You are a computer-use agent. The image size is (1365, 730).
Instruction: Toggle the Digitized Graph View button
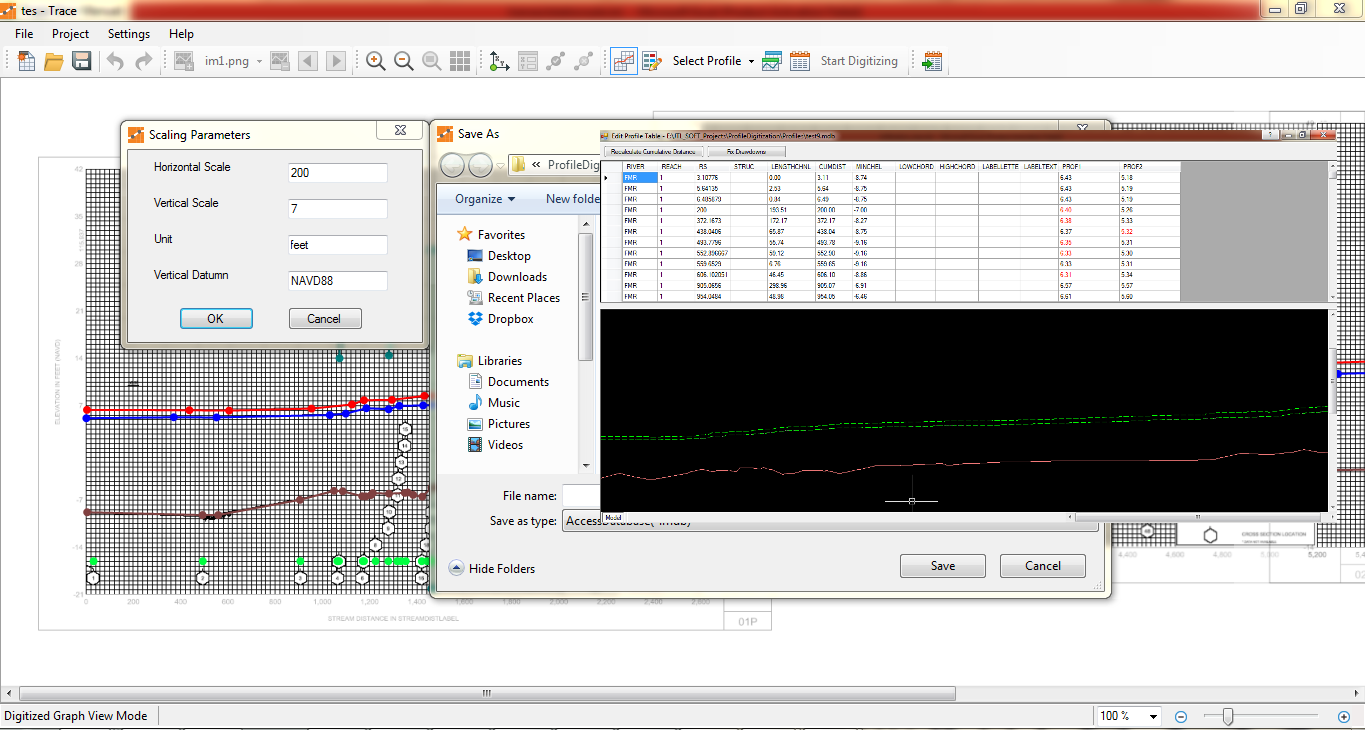[x=623, y=61]
